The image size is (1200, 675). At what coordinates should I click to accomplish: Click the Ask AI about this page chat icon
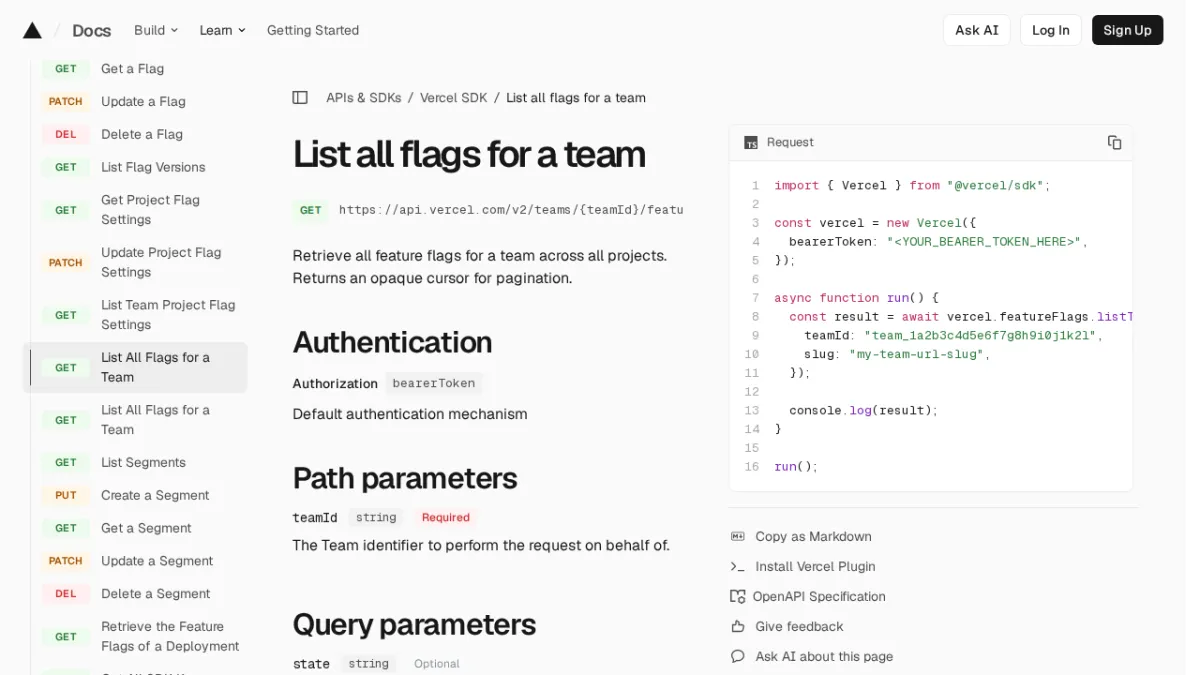[x=738, y=657]
